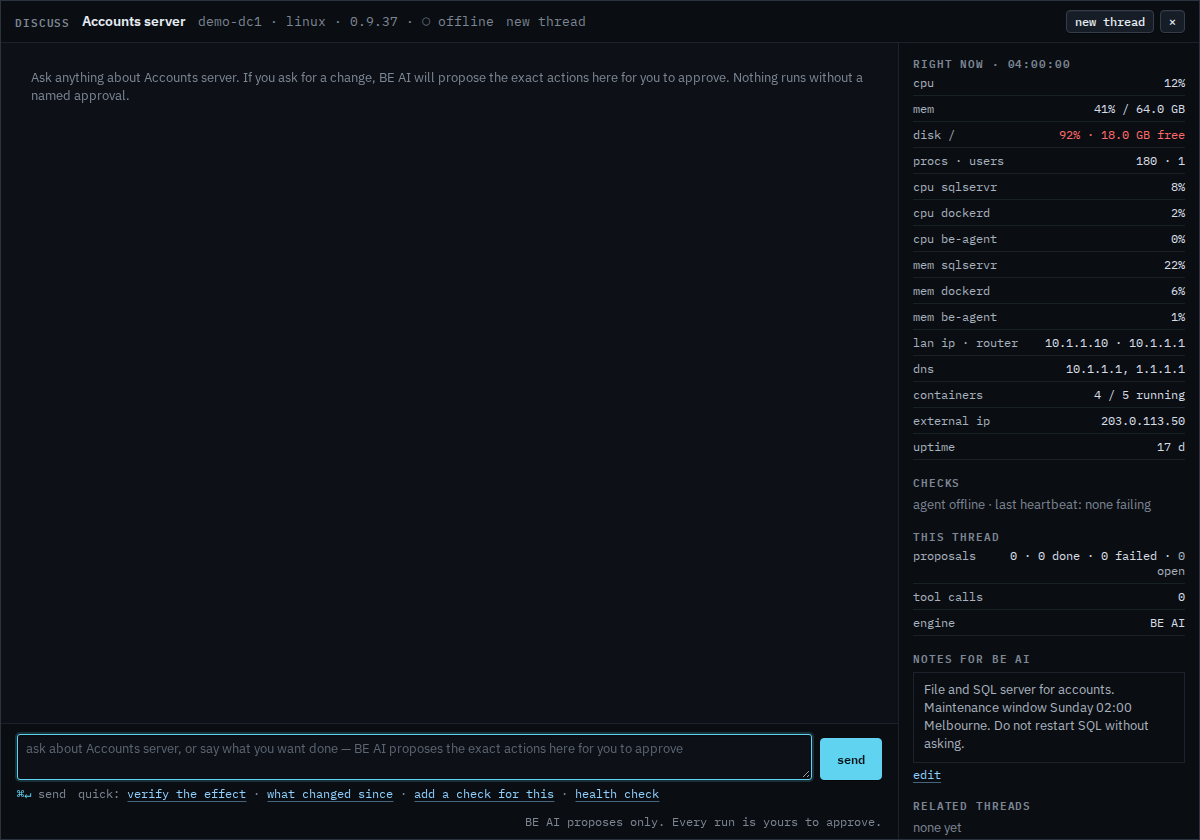This screenshot has width=1200, height=840.
Task: Close the discuss panel with the × button
Action: click(x=1172, y=22)
